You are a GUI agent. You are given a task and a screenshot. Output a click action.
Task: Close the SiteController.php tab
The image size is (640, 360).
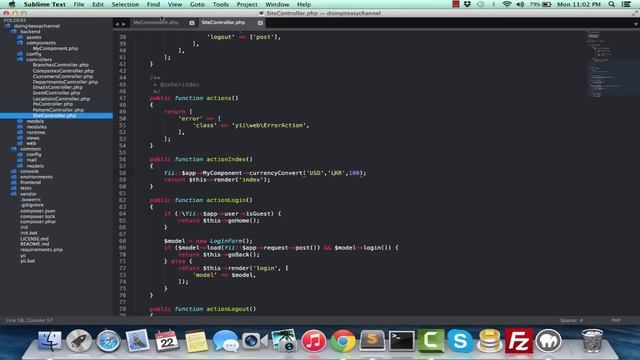click(260, 23)
